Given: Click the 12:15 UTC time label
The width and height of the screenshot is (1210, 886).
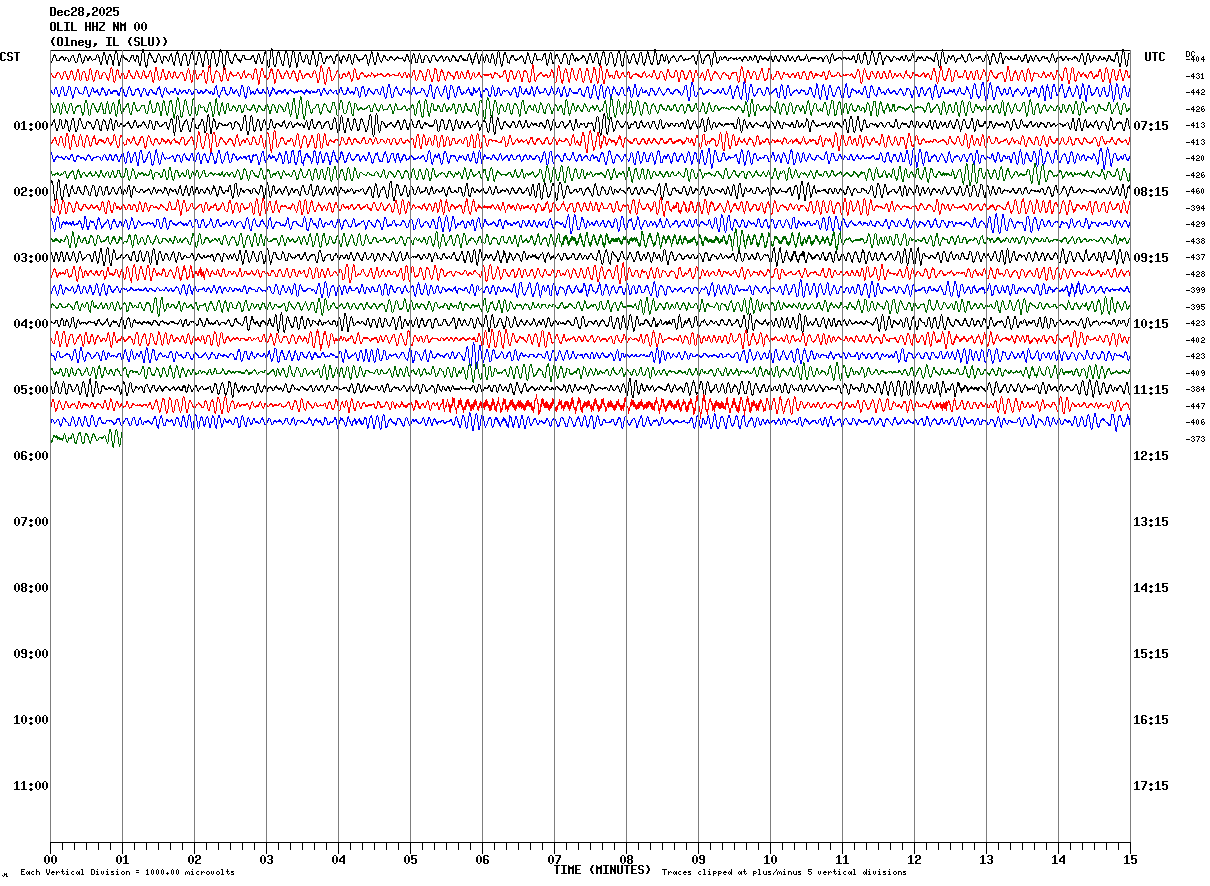Looking at the screenshot, I should [x=1151, y=456].
